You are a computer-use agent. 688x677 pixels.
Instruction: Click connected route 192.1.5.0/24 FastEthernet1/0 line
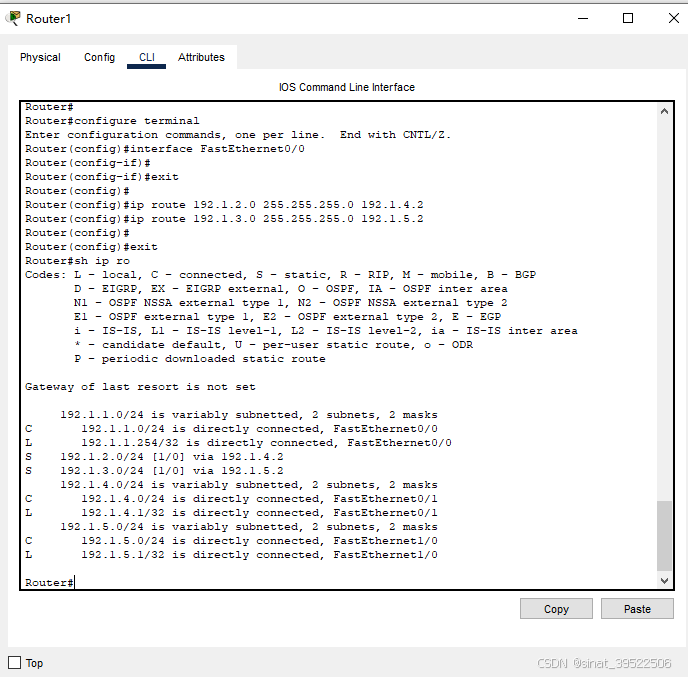[x=231, y=541]
